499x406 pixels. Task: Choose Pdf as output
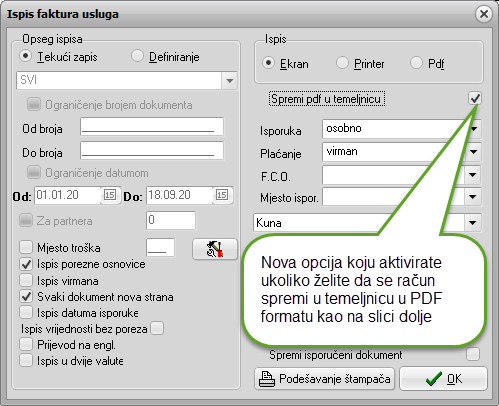point(416,63)
